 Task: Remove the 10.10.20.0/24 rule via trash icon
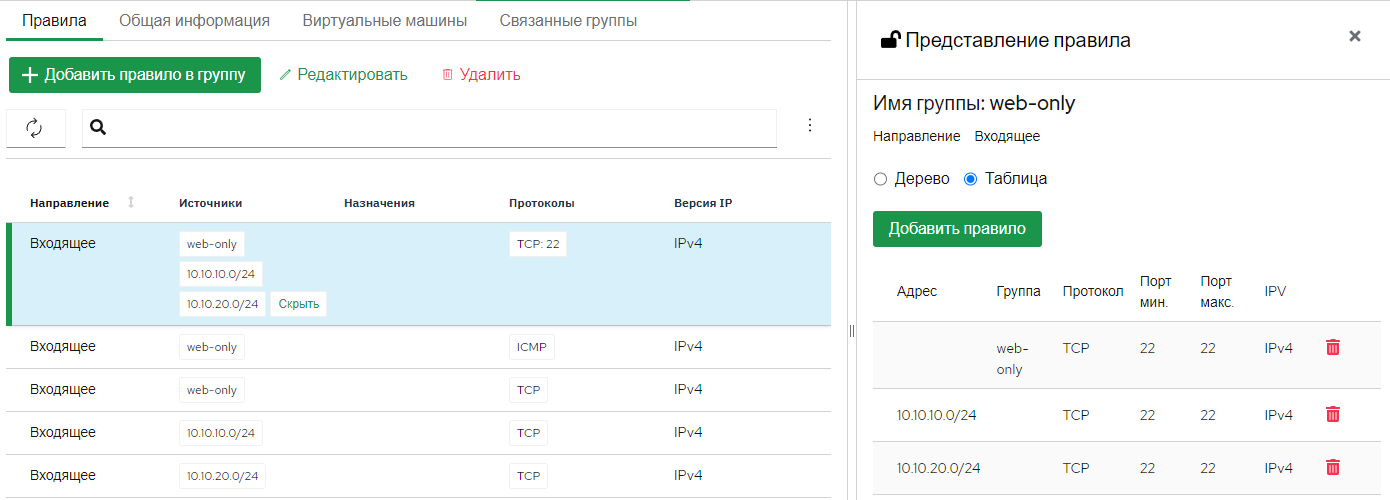[x=1332, y=467]
